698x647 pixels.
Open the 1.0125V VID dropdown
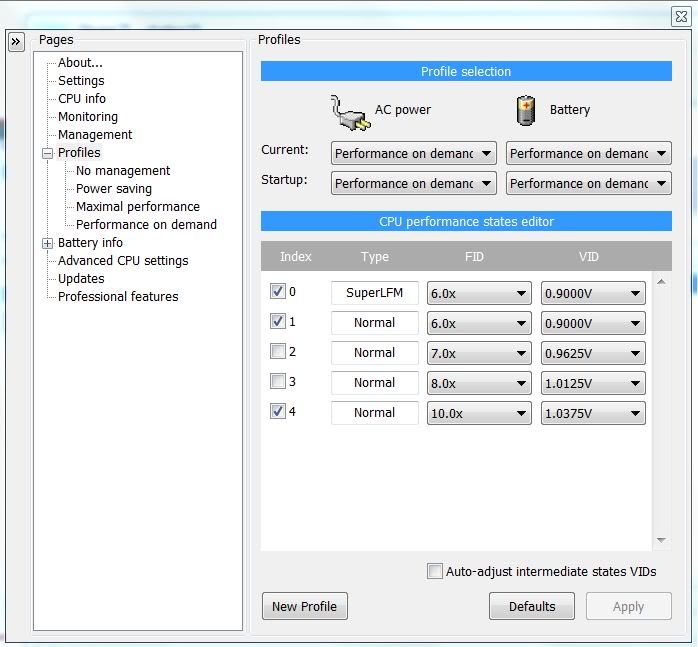[x=593, y=383]
